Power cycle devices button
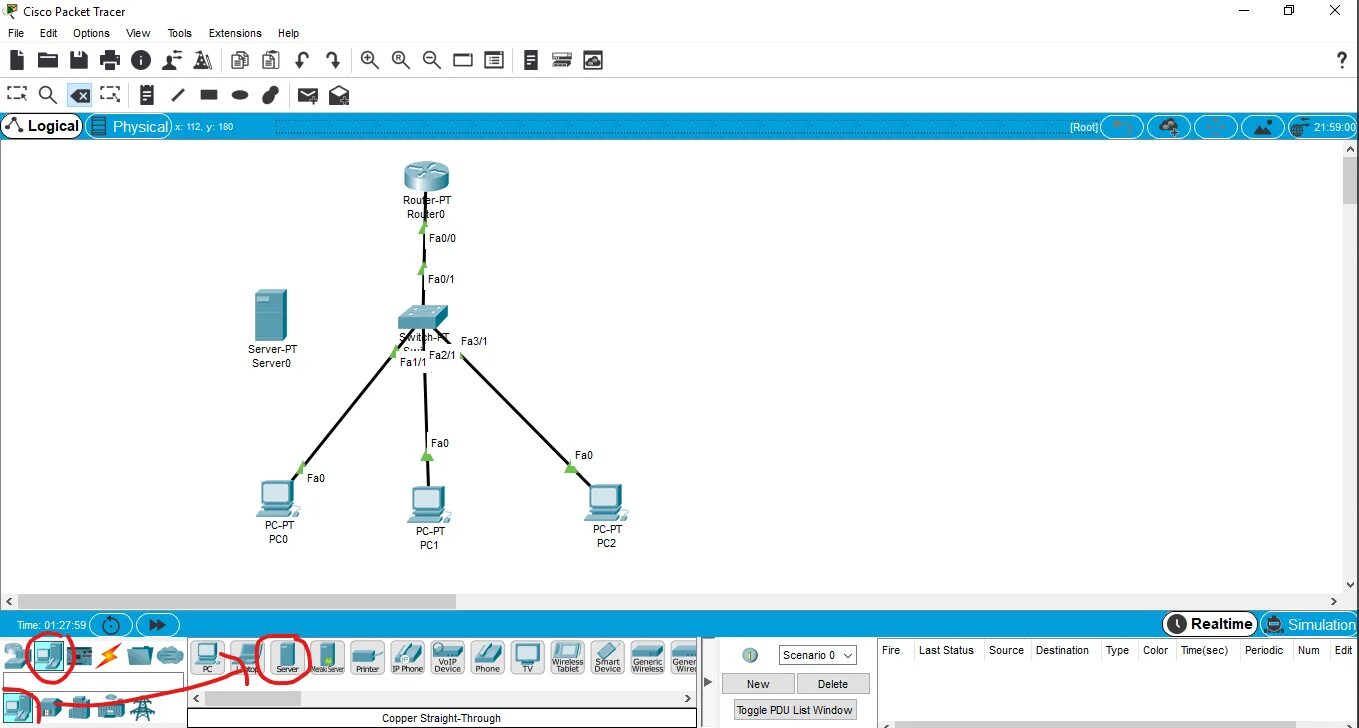This screenshot has width=1359, height=728. 111,625
